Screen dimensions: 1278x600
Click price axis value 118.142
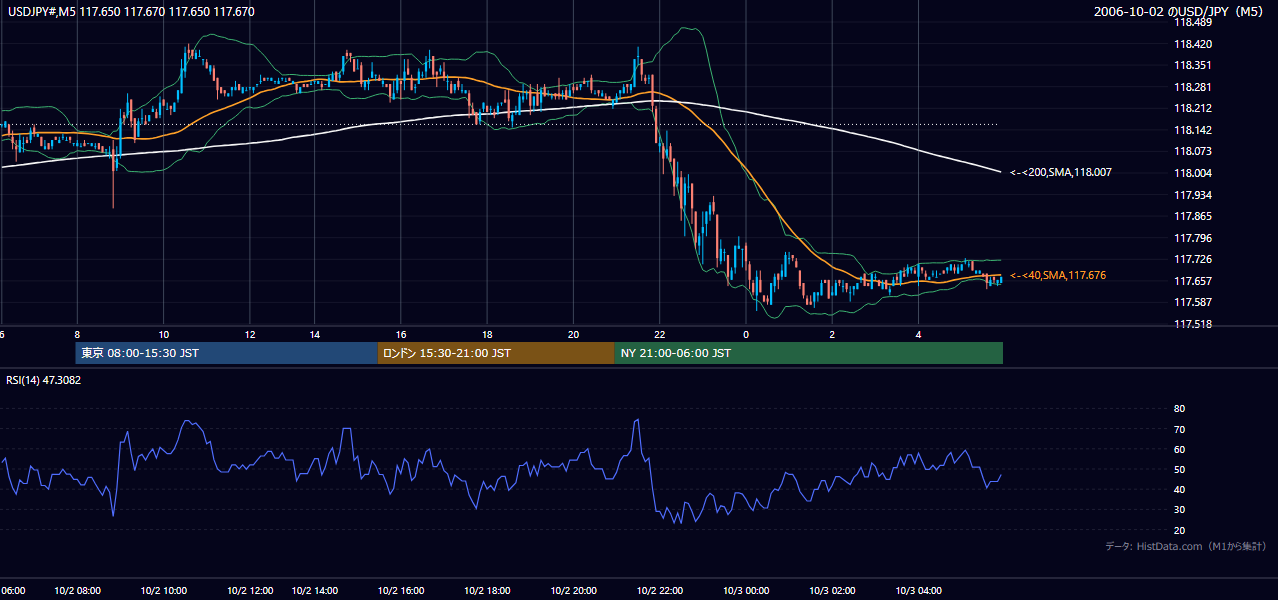click(1192, 130)
